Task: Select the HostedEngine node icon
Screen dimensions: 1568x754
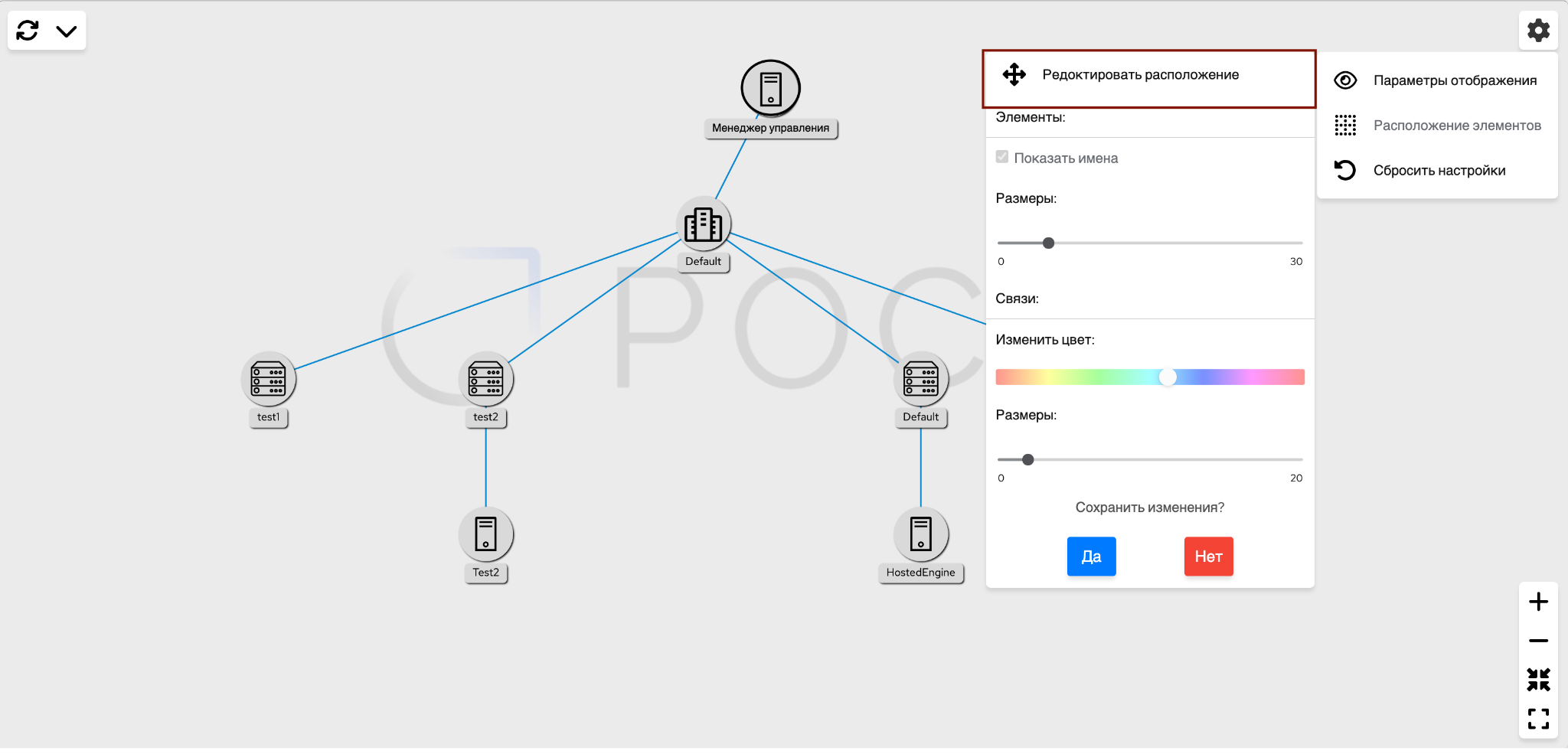Action: (920, 534)
